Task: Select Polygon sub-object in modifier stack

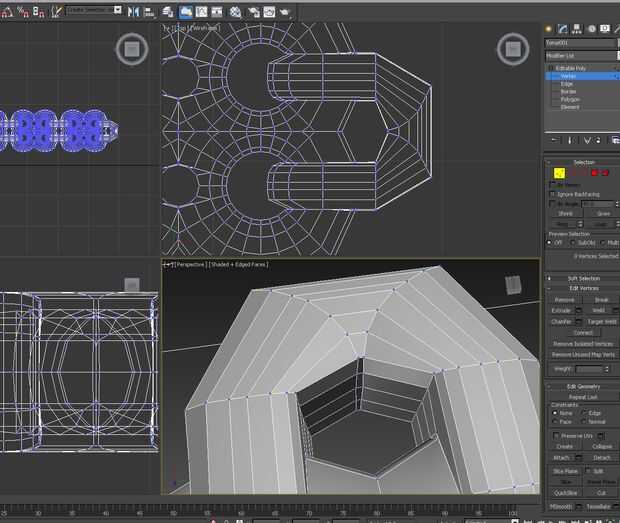Action: click(x=570, y=99)
